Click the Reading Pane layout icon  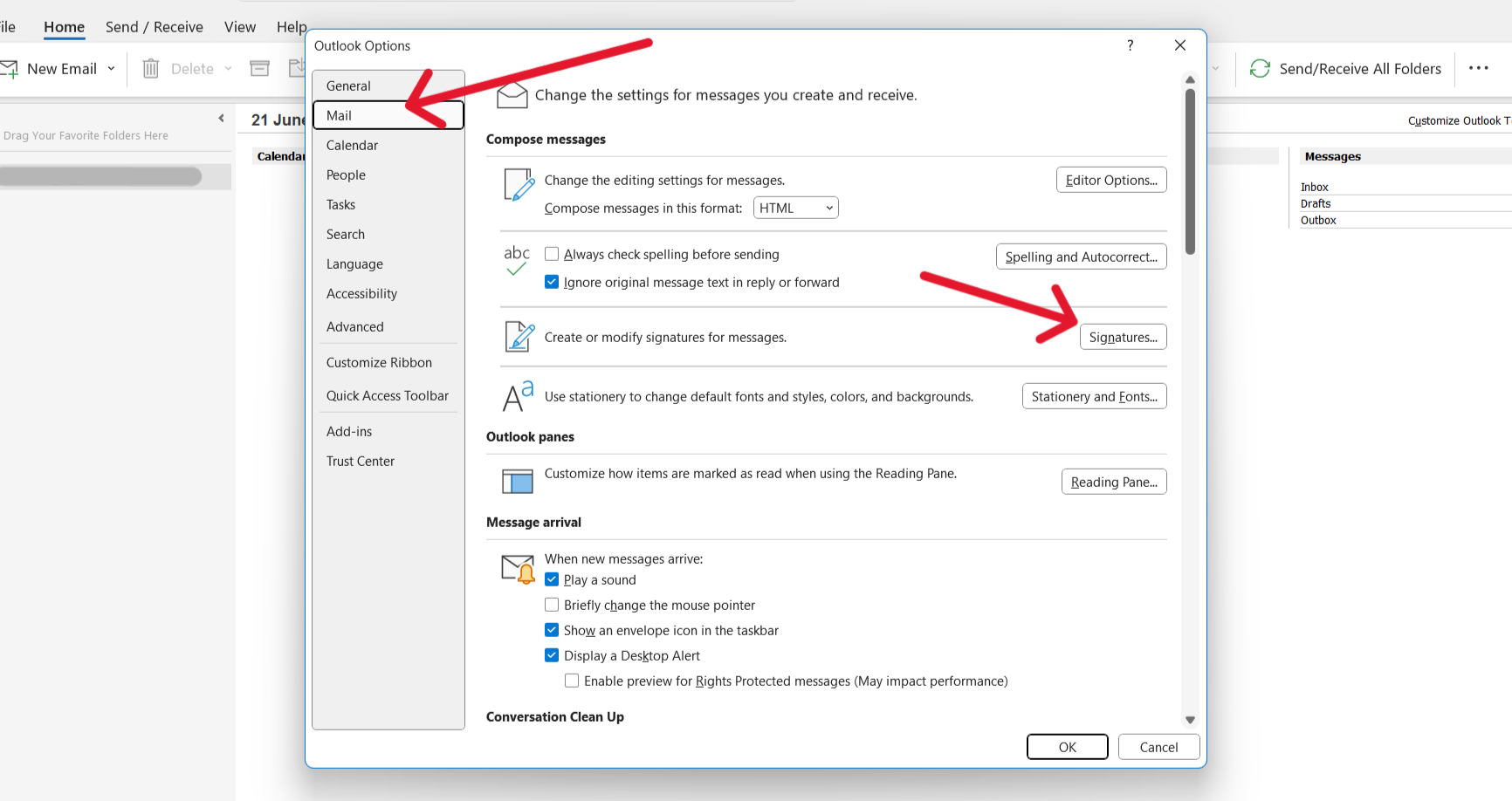[x=518, y=481]
